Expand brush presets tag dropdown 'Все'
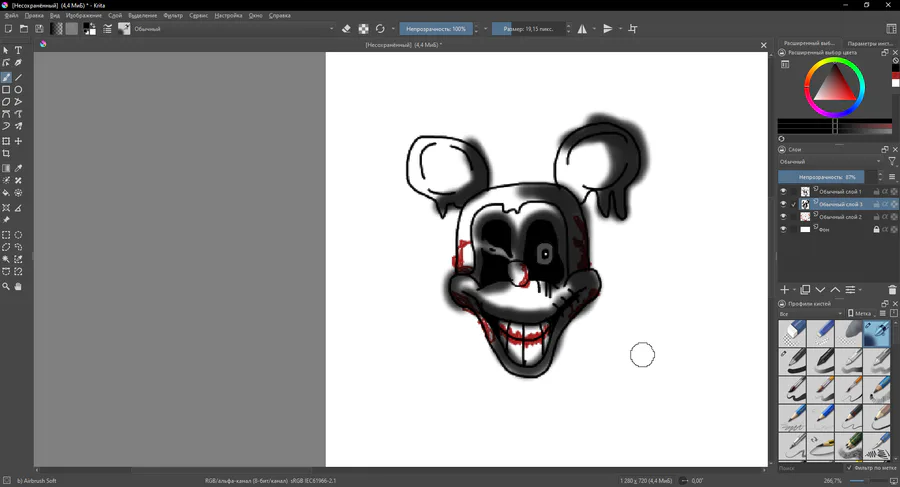The height and width of the screenshot is (487, 900). coord(811,313)
